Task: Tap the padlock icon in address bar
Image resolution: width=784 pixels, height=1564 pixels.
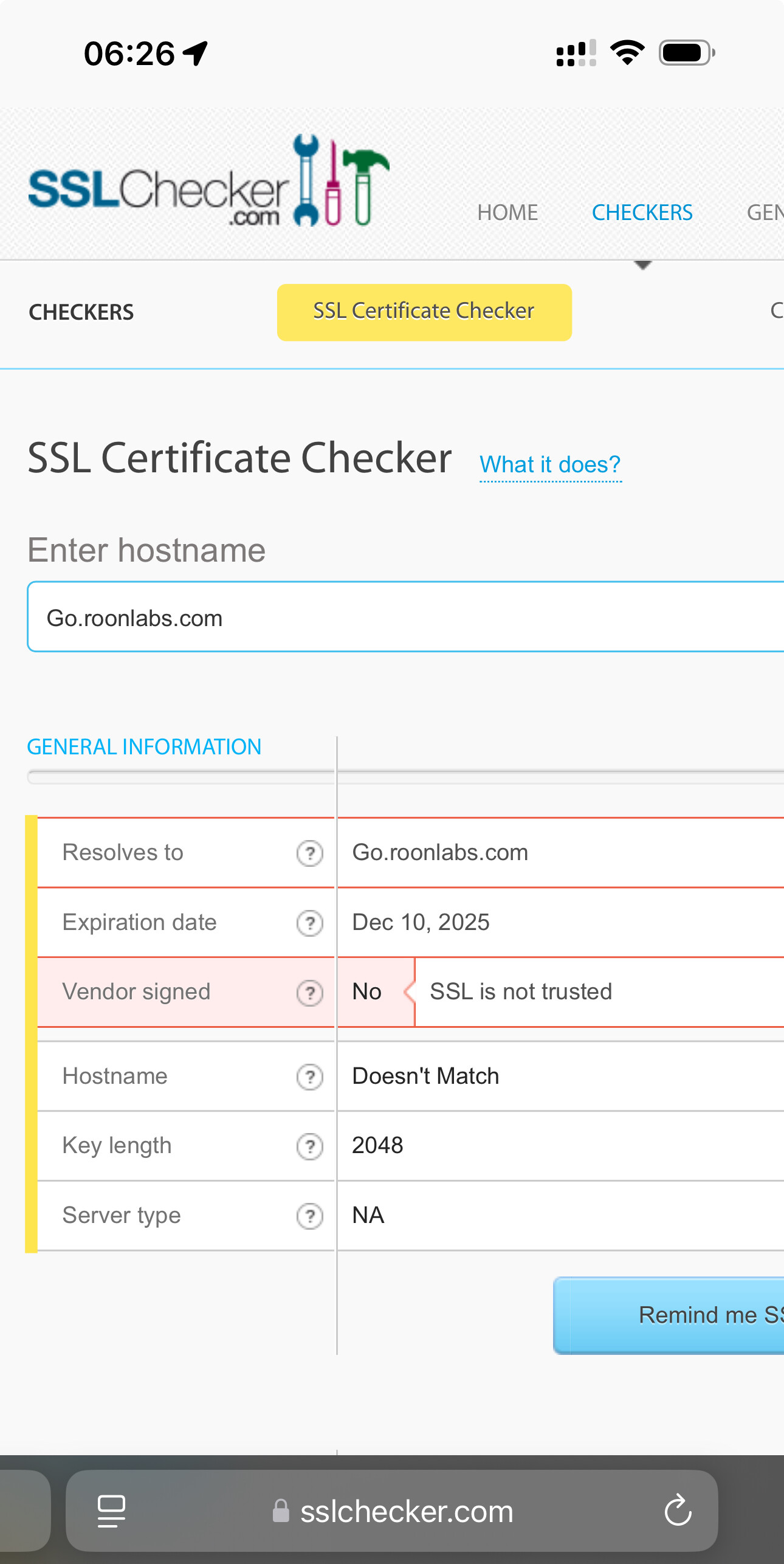Action: pyautogui.click(x=280, y=1511)
